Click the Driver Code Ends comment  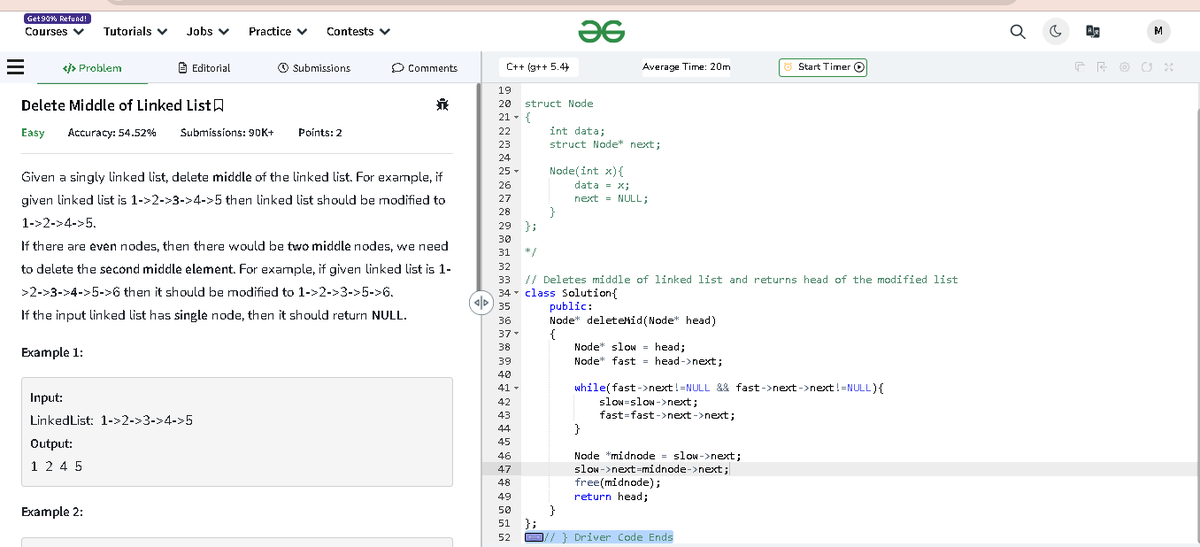coord(609,537)
